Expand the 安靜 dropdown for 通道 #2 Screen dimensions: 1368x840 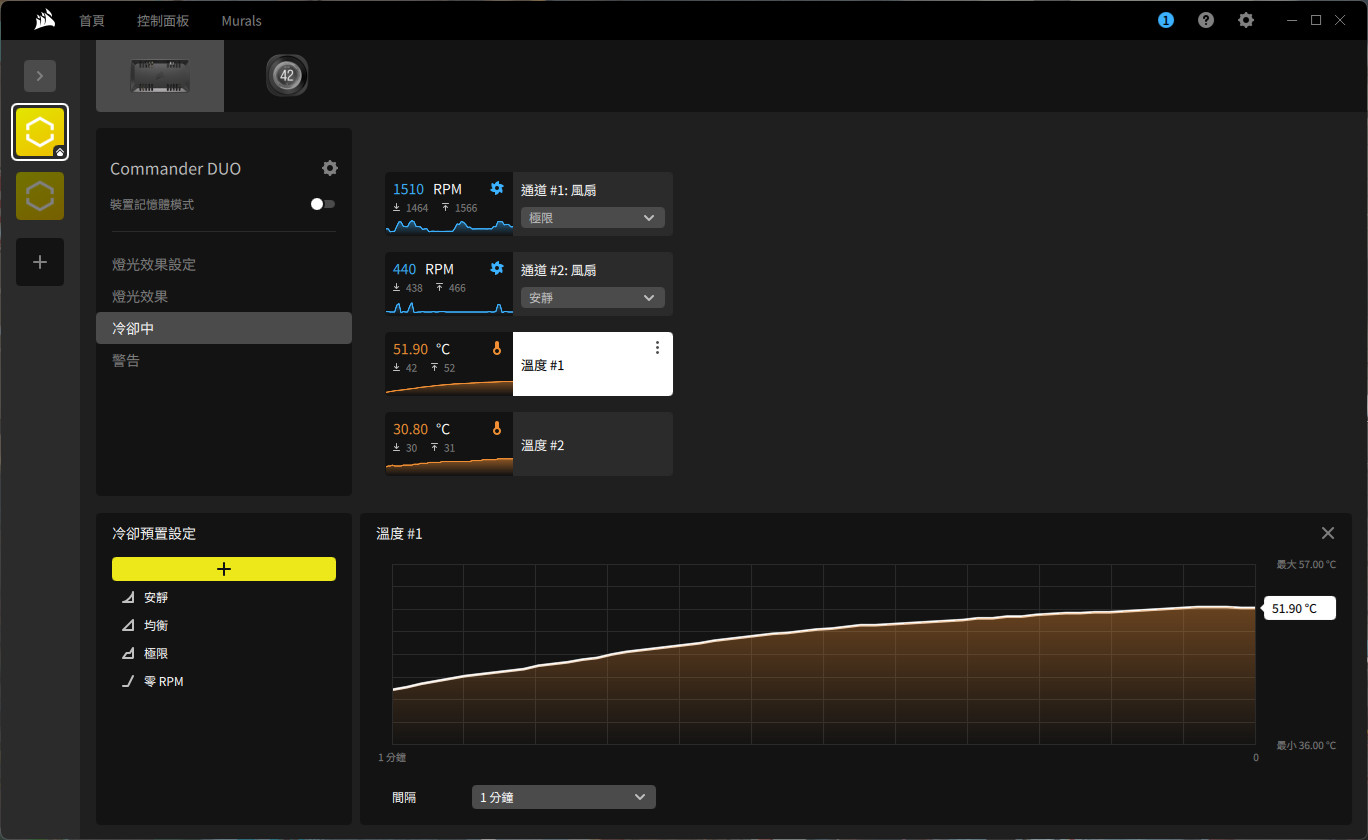(593, 298)
